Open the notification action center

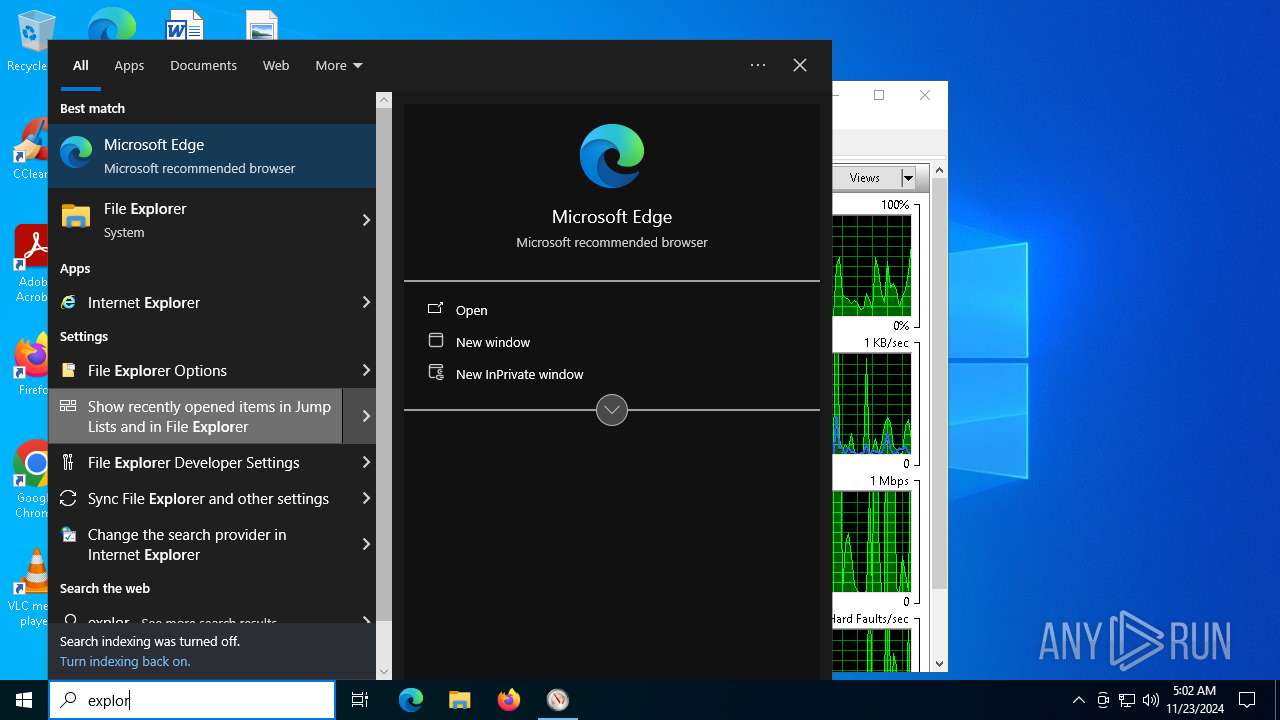pos(1247,700)
